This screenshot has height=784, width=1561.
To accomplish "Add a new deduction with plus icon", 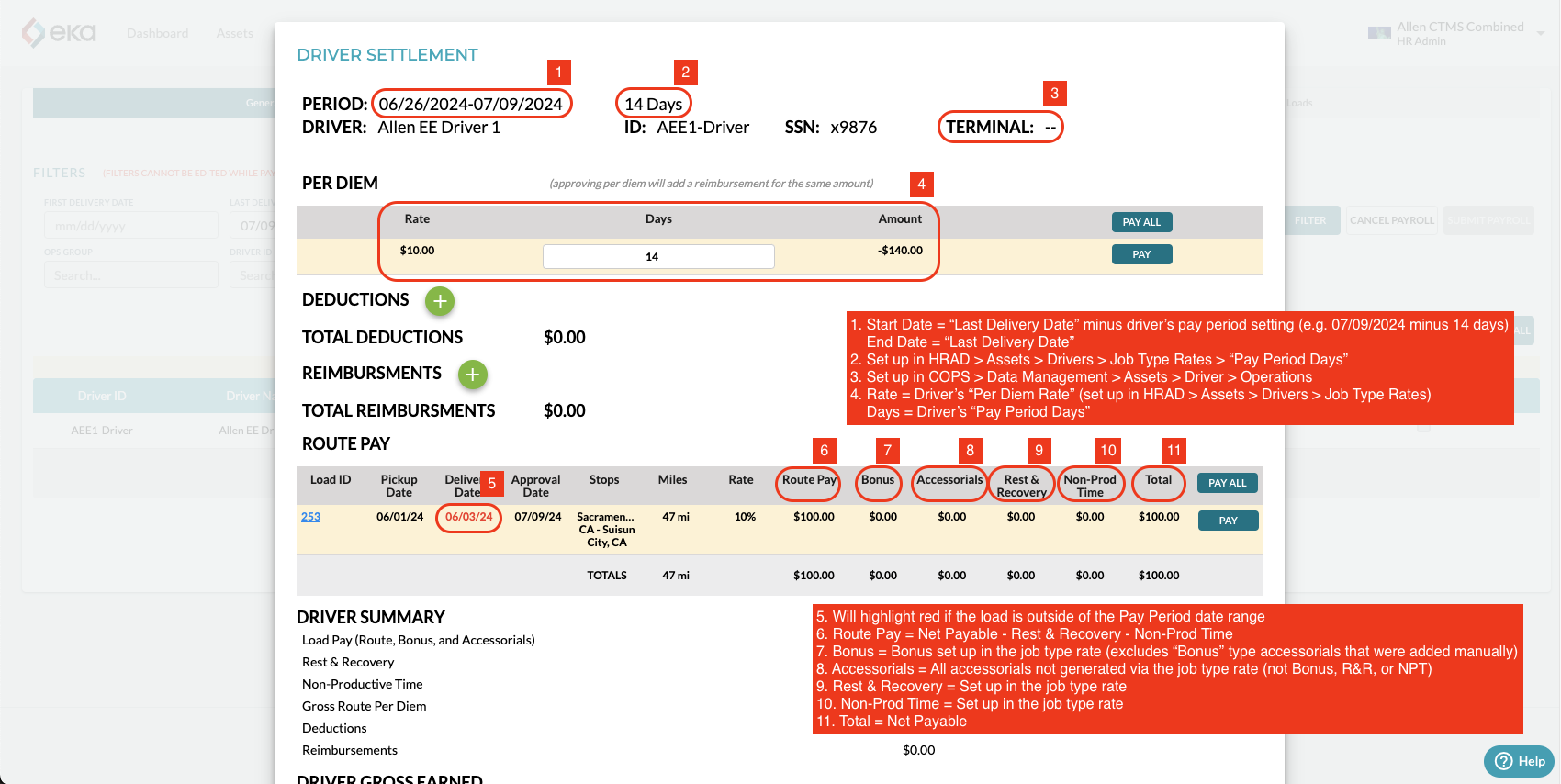I will click(440, 300).
